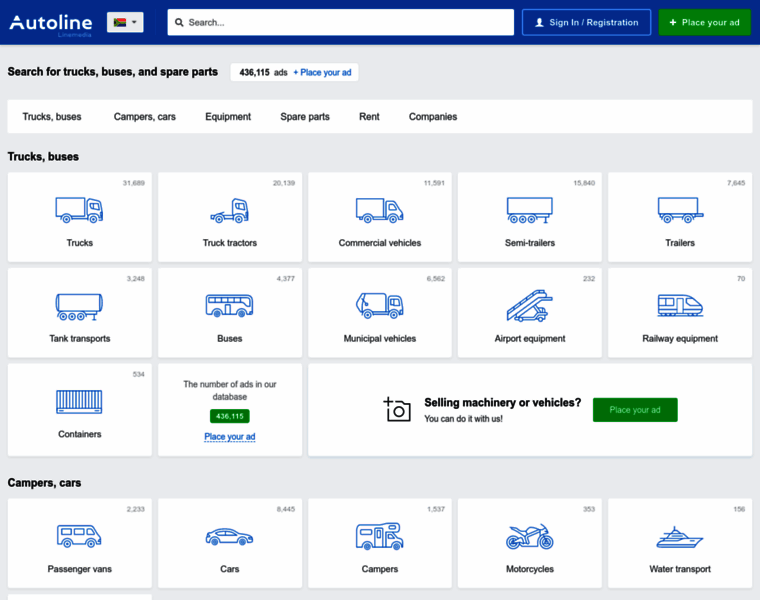Select the Semi-trailers icon
Viewport: 760px width, 600px height.
(529, 210)
